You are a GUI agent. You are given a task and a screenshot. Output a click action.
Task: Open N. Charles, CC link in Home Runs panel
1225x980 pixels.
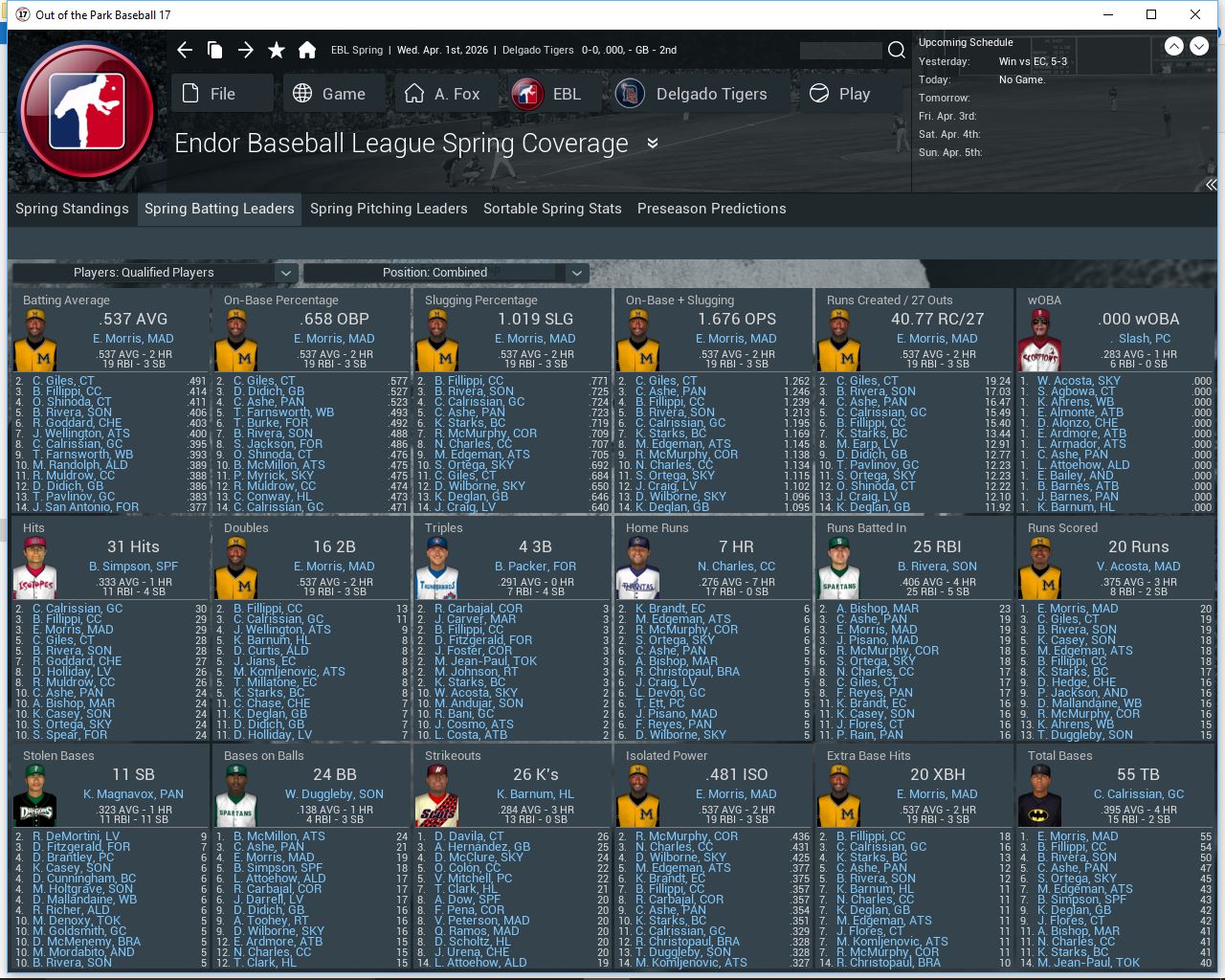[736, 567]
